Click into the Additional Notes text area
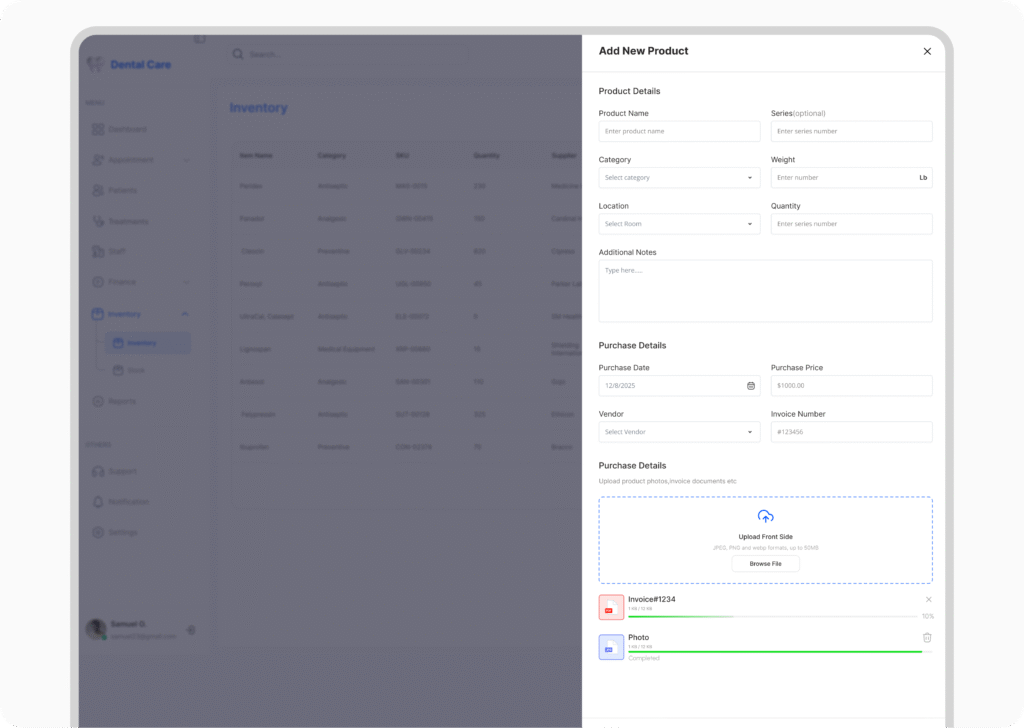Viewport: 1024px width, 728px height. (765, 291)
